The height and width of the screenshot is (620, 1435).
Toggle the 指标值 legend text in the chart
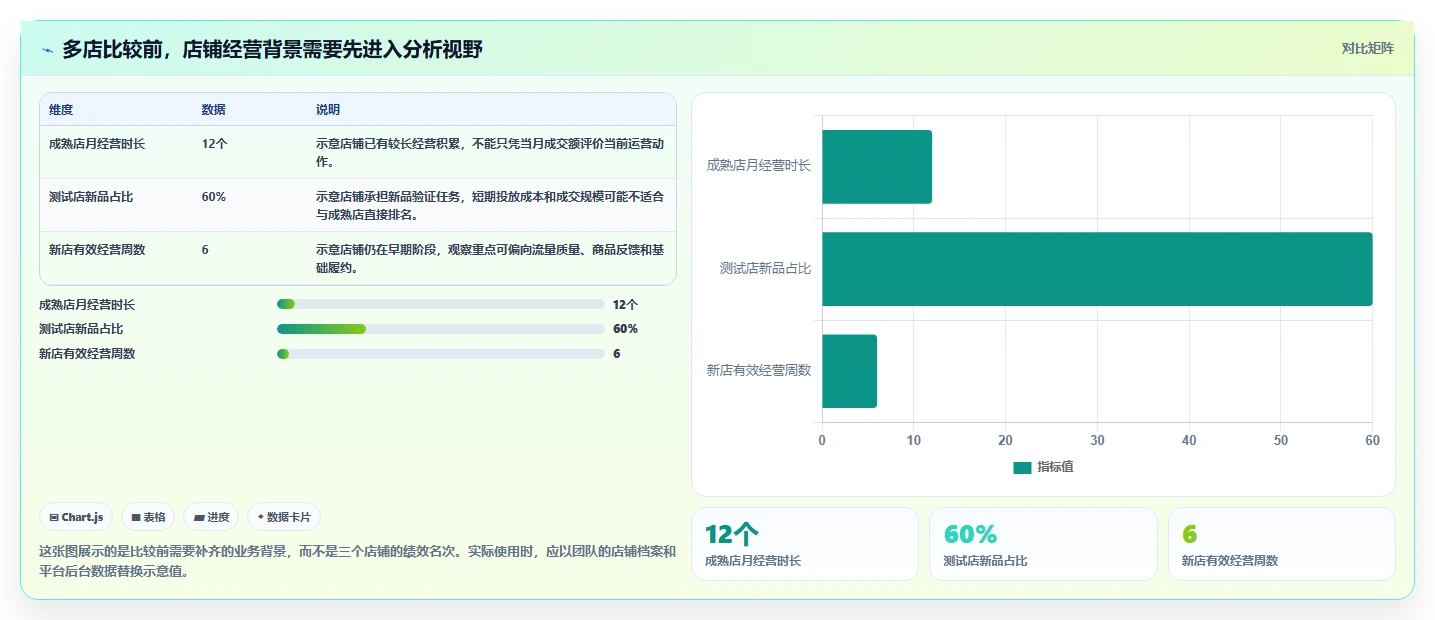coord(1055,467)
